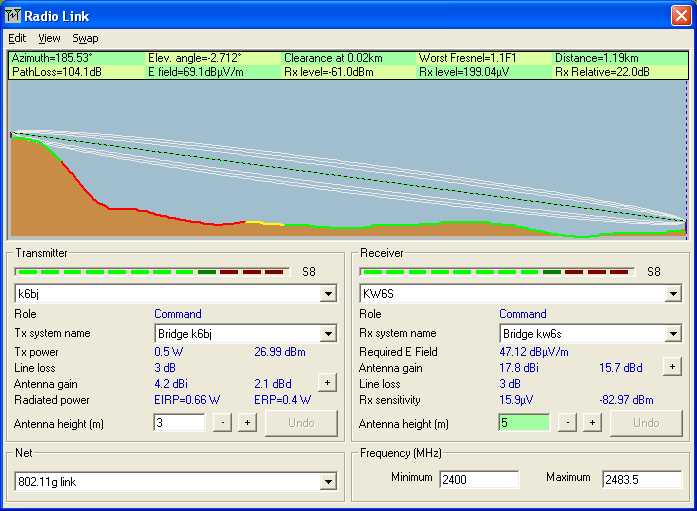Select the Minimum frequency input field
697x511 pixels.
[x=478, y=479]
